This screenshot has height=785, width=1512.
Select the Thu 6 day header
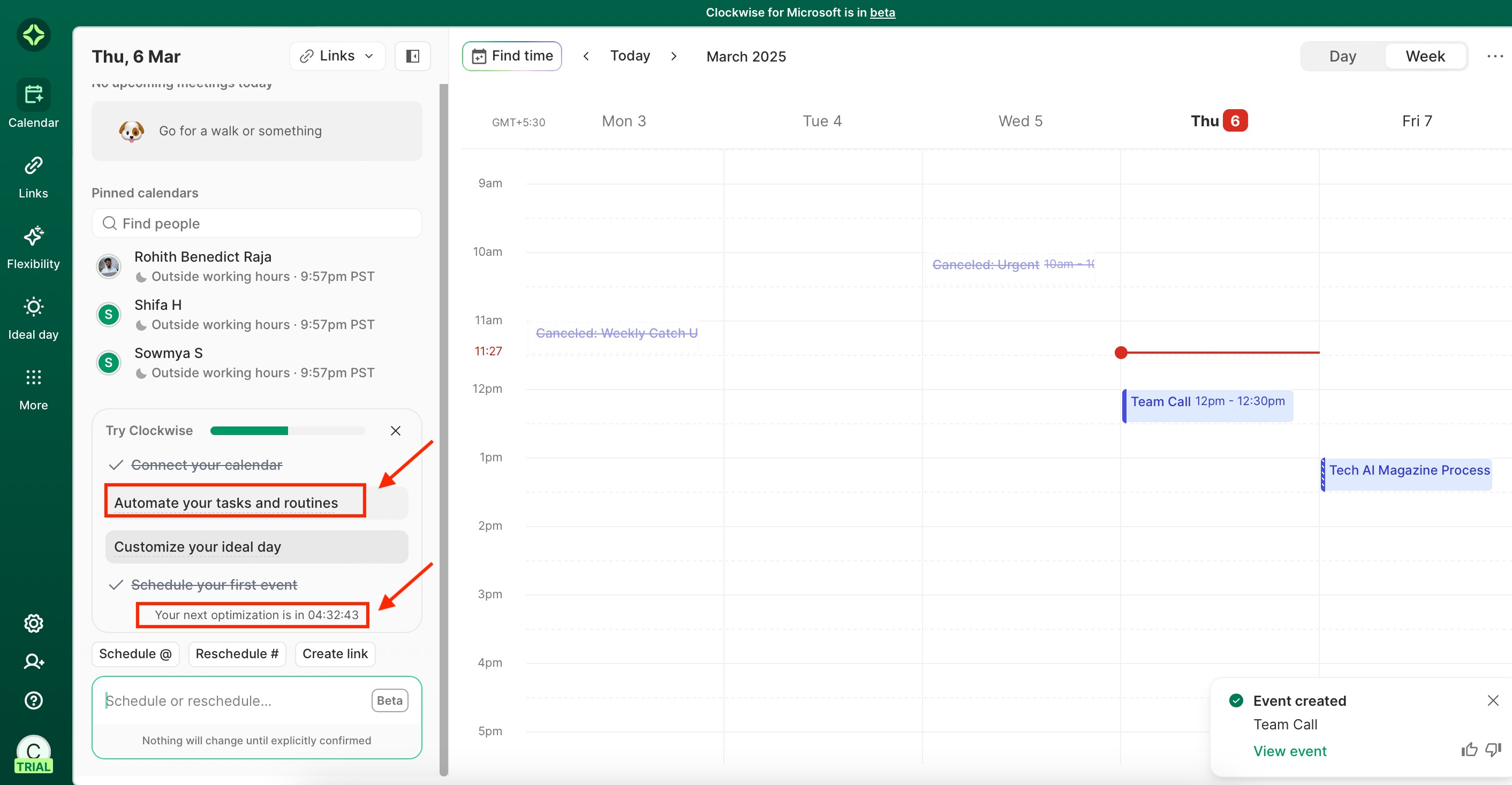(1219, 121)
